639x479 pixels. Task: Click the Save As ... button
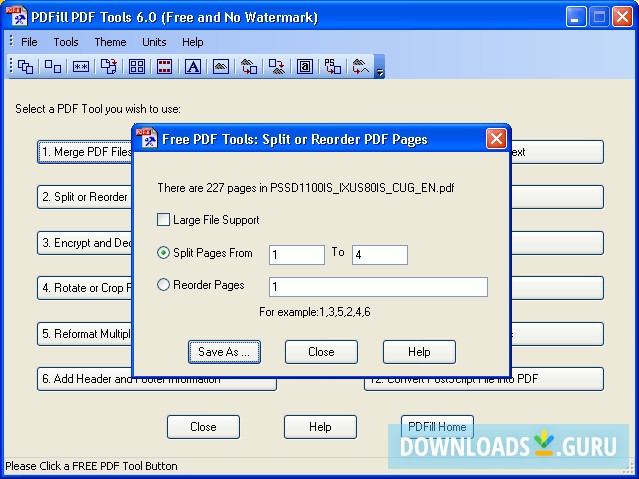pos(224,352)
